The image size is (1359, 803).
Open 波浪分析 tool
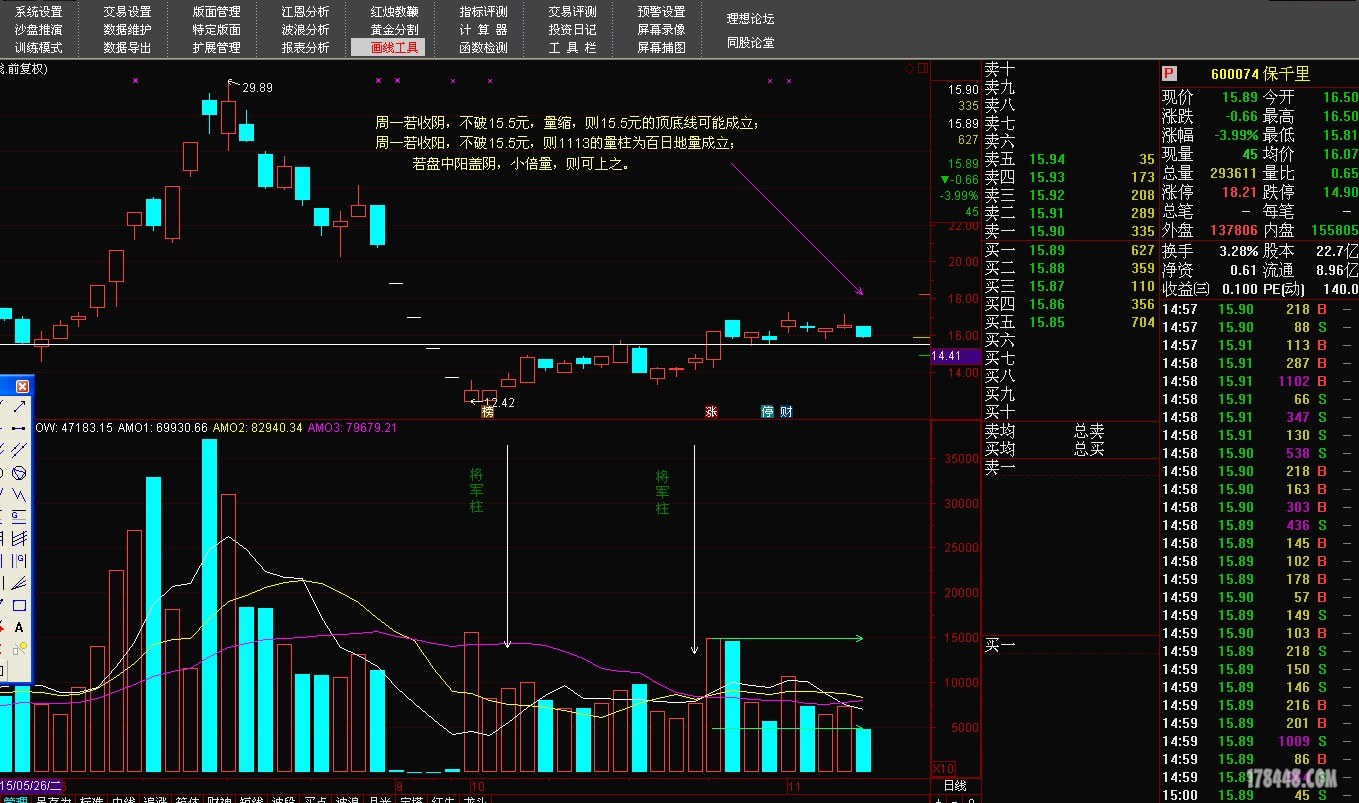(306, 30)
